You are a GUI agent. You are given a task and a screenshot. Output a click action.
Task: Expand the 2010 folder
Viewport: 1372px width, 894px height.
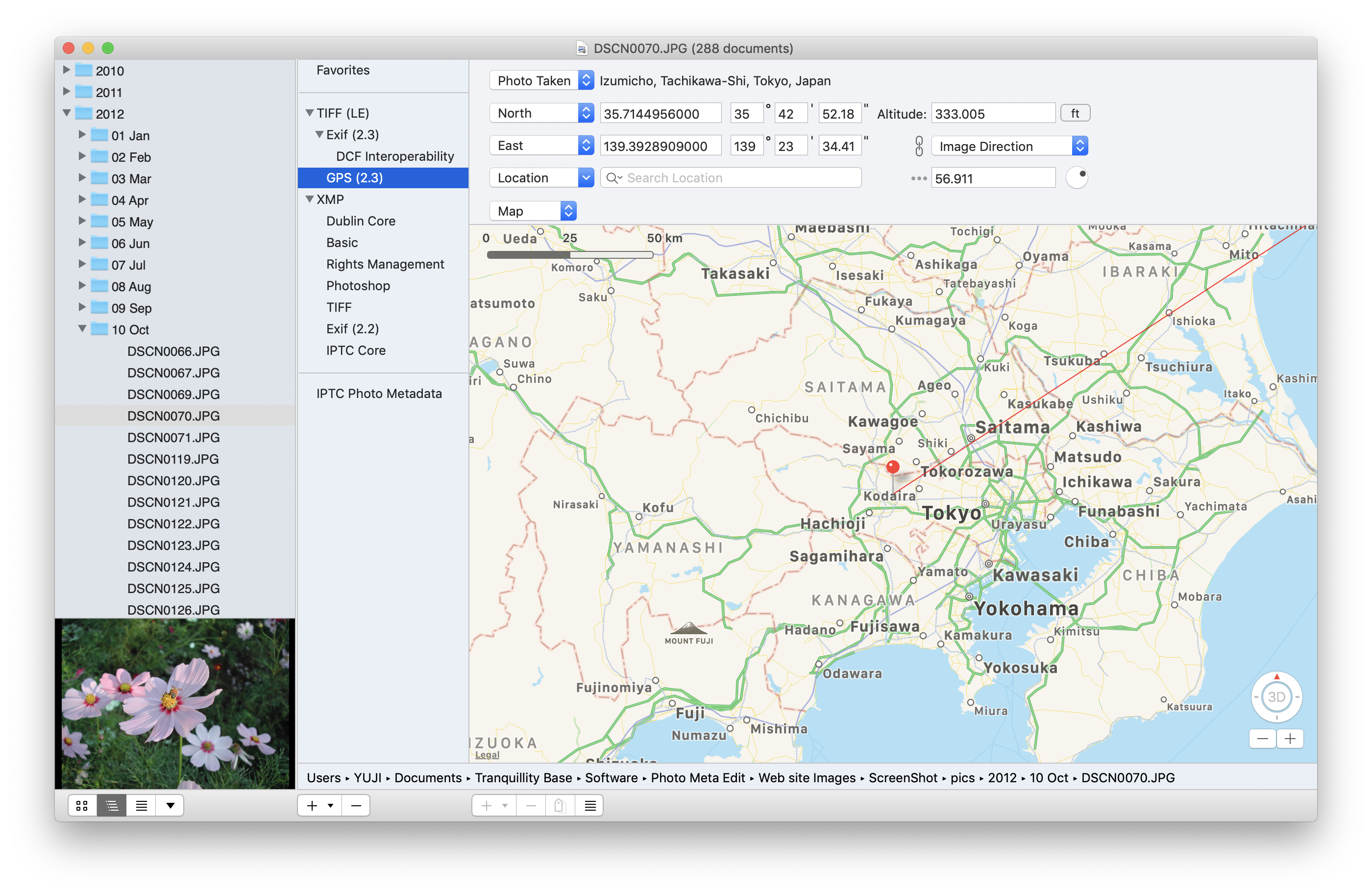(x=66, y=70)
